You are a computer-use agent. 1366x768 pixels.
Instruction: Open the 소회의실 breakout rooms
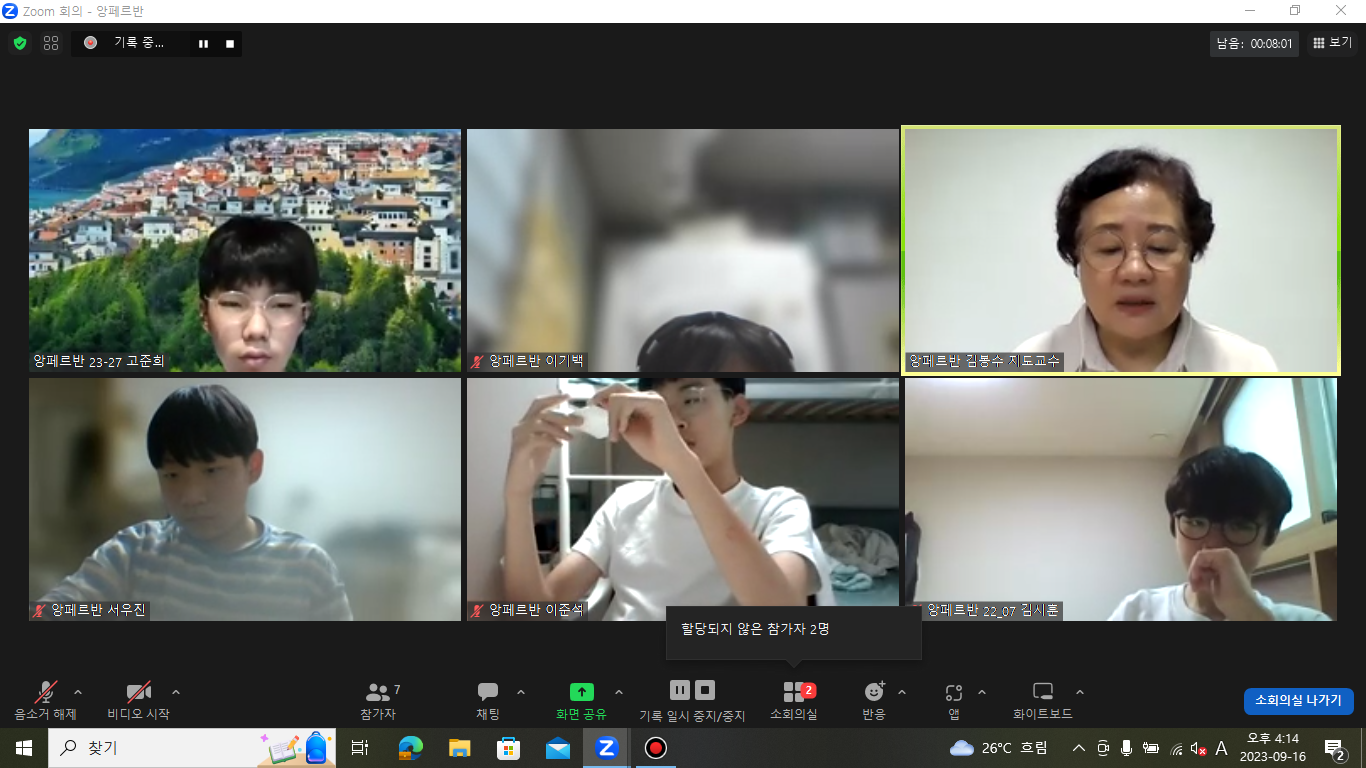click(794, 700)
